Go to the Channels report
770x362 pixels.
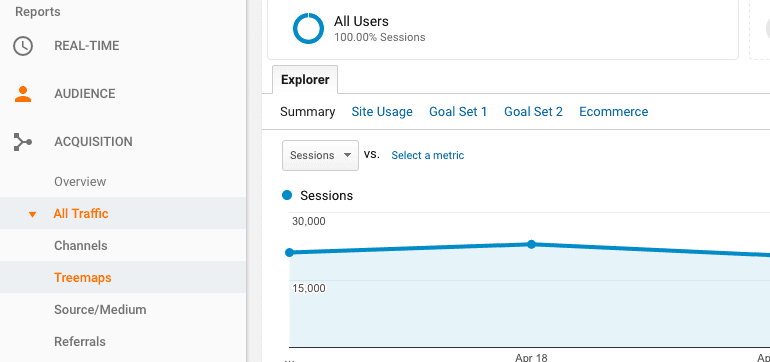81,246
